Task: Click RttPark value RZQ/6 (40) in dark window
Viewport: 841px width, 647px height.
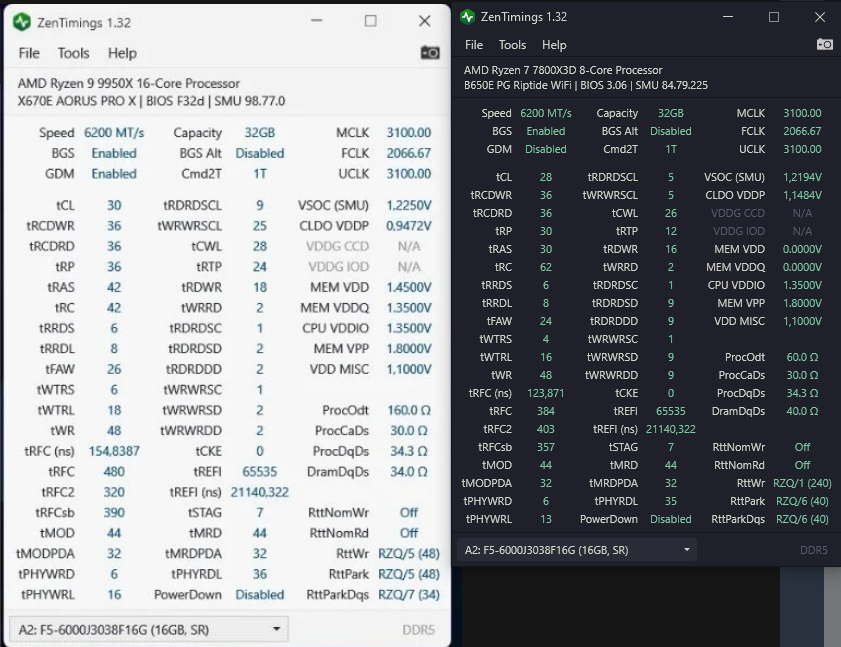Action: 802,501
